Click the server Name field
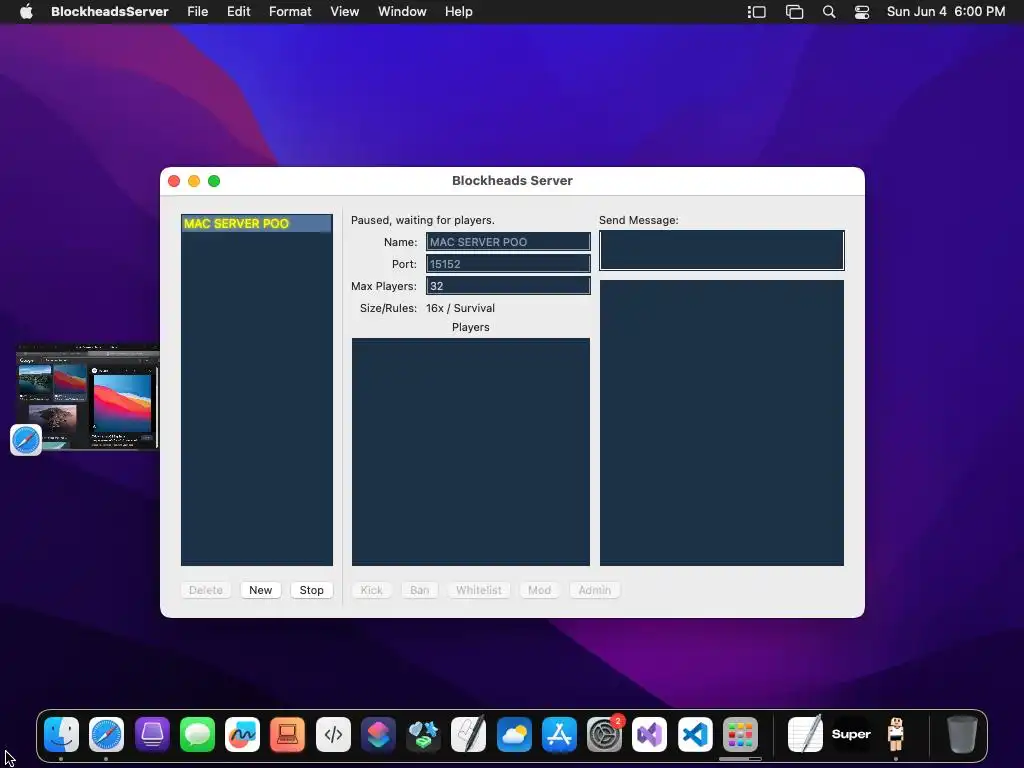 [508, 242]
